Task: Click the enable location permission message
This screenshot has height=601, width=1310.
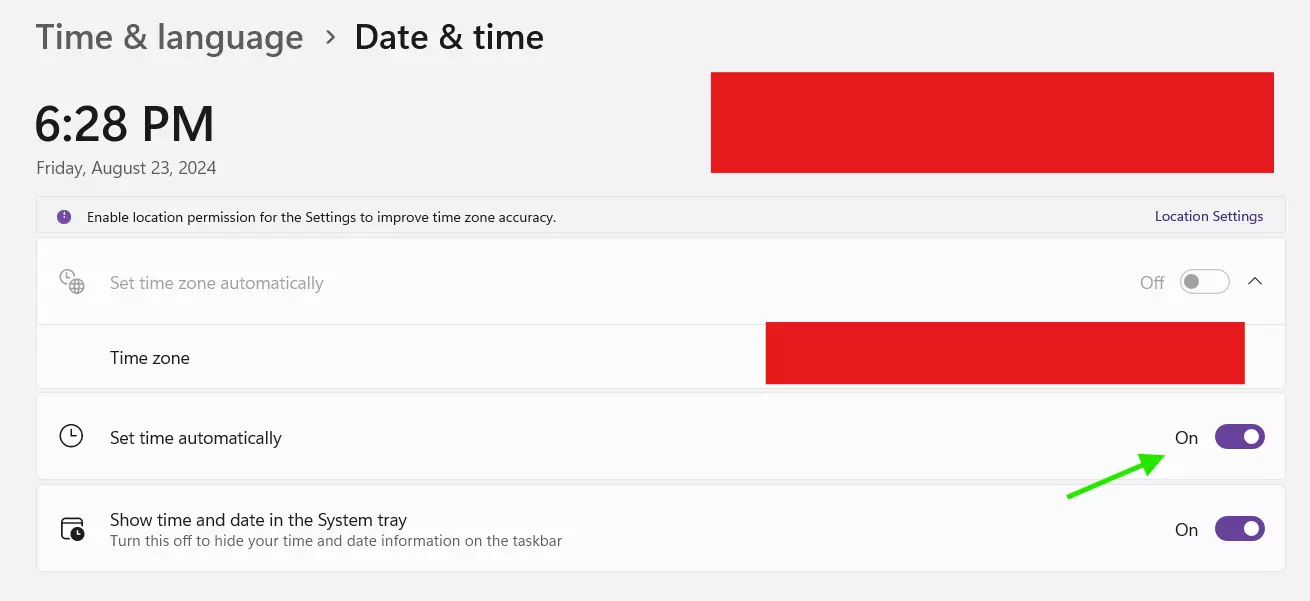Action: [x=321, y=217]
